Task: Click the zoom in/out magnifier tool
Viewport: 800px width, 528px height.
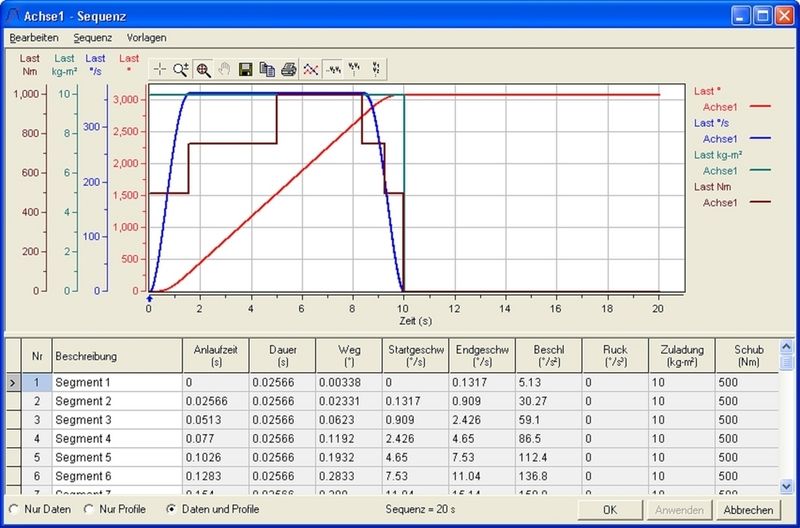Action: click(x=181, y=69)
